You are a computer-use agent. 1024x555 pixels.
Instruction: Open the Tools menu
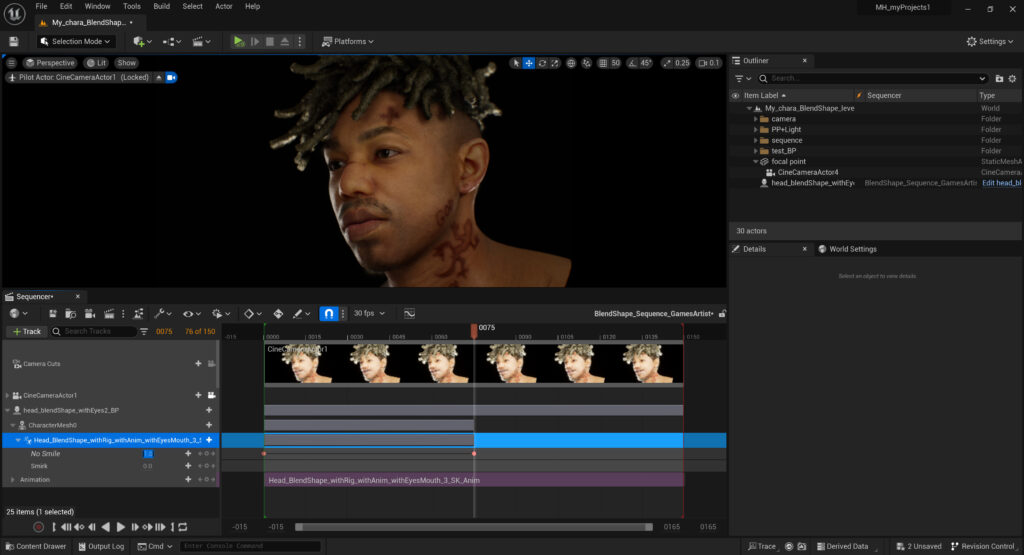(131, 6)
